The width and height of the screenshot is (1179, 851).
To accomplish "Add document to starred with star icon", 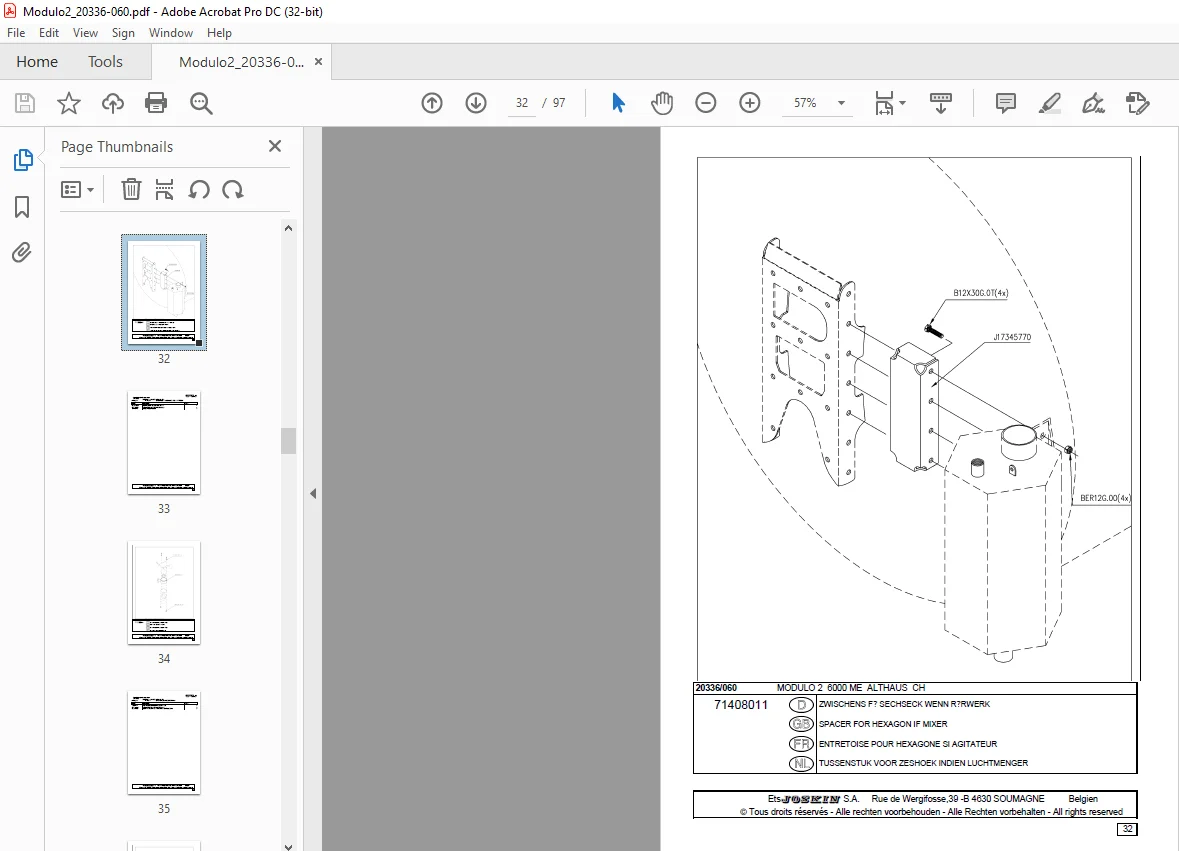I will pyautogui.click(x=68, y=103).
